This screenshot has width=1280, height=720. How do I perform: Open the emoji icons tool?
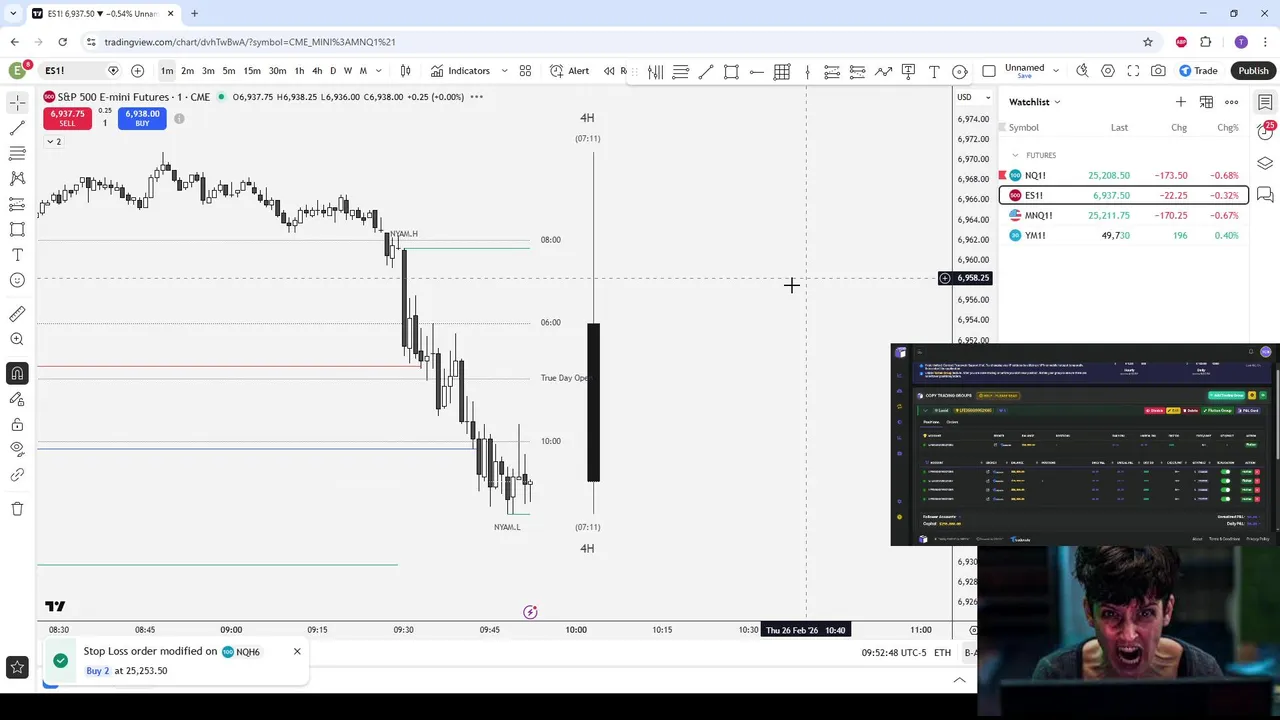point(17,280)
